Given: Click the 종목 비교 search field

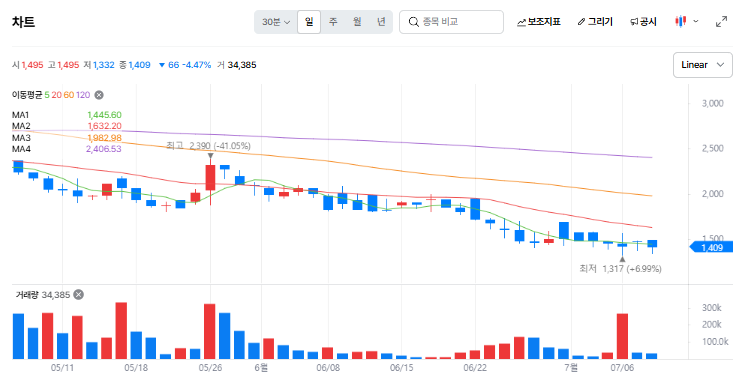Looking at the screenshot, I should (x=451, y=22).
